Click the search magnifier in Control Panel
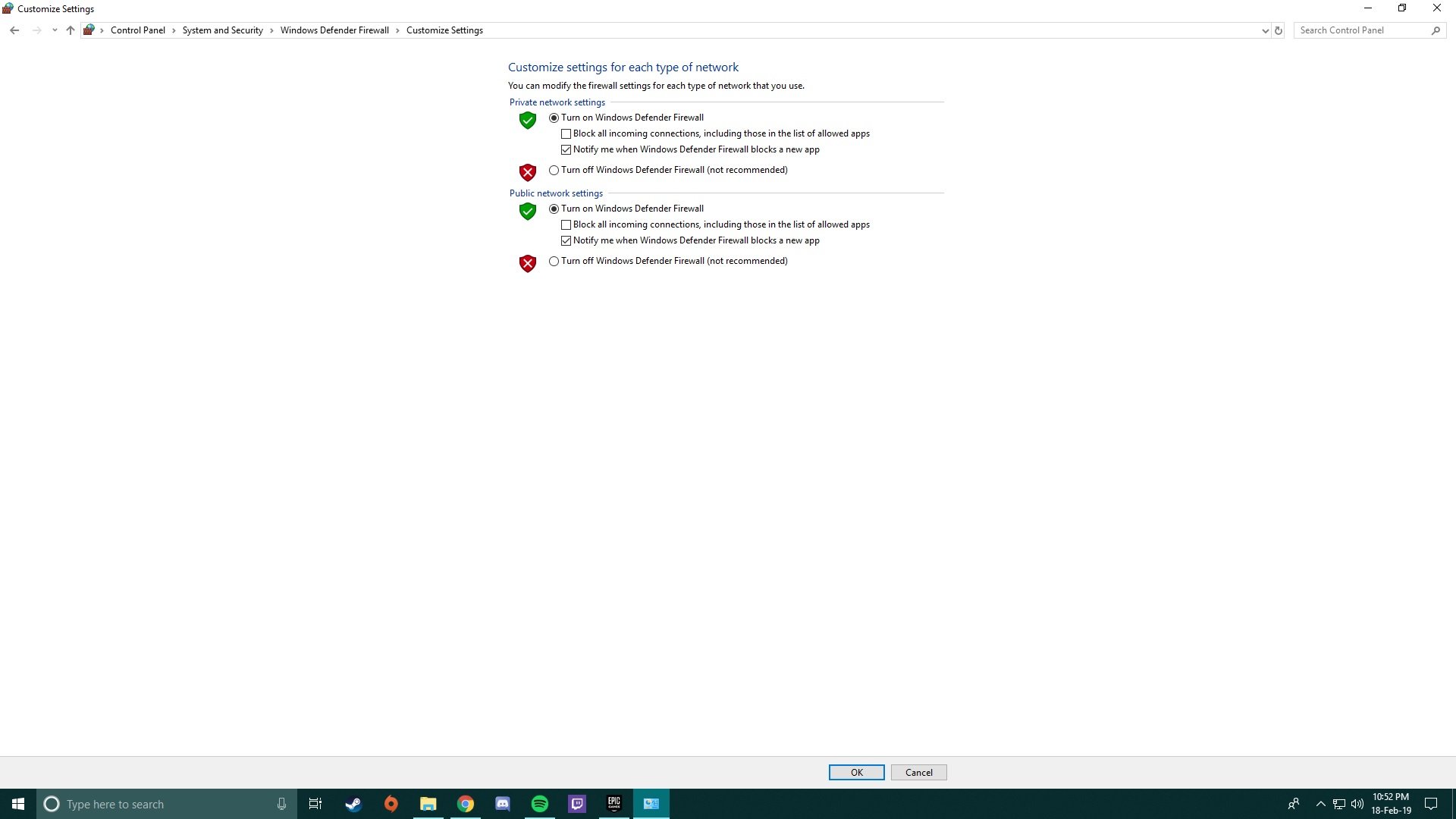The image size is (1456, 819). 1436,30
